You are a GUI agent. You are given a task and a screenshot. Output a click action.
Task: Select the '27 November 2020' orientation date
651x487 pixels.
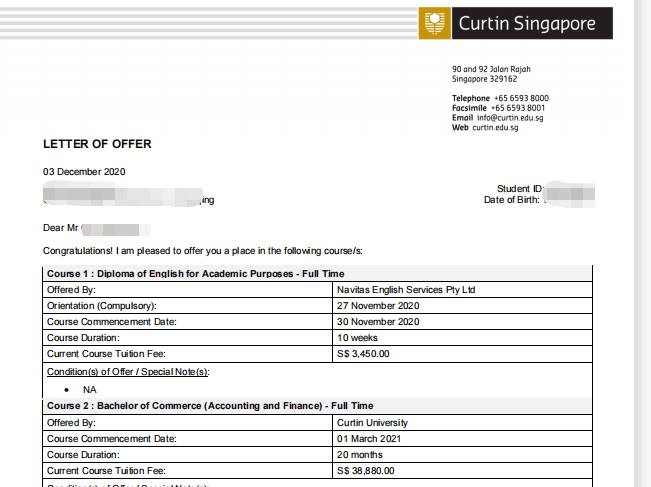[378, 306]
